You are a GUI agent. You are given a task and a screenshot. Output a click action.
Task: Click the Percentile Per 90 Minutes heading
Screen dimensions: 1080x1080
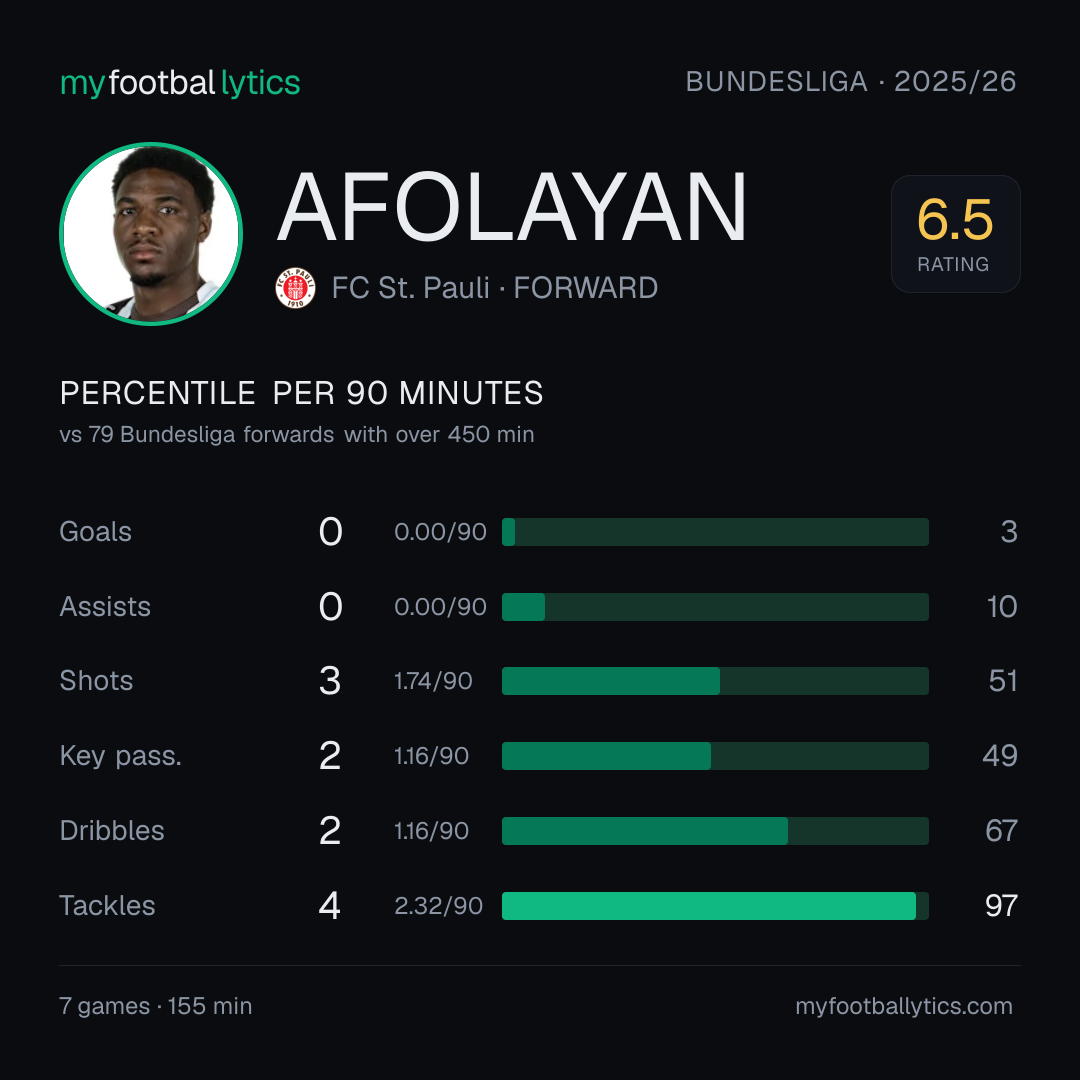pos(302,393)
